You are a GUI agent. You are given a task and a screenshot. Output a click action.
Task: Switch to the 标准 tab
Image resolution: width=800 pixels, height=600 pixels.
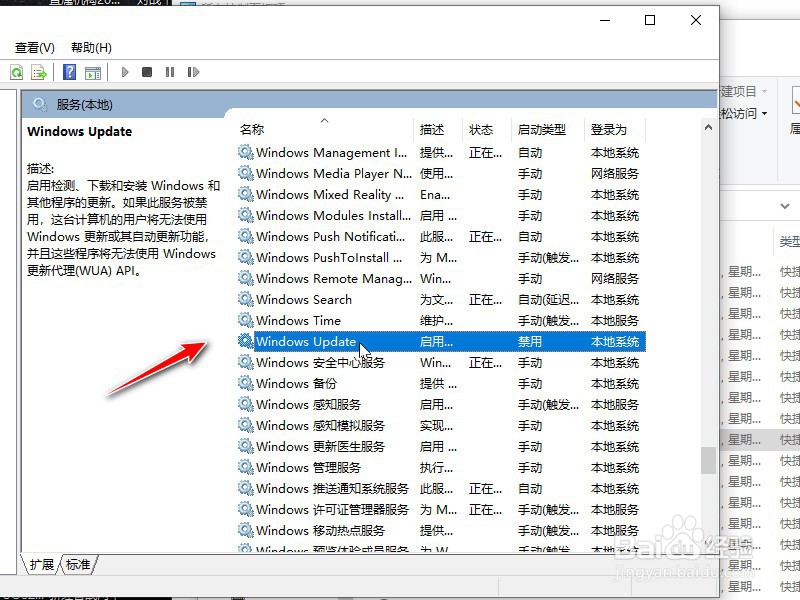click(78, 564)
